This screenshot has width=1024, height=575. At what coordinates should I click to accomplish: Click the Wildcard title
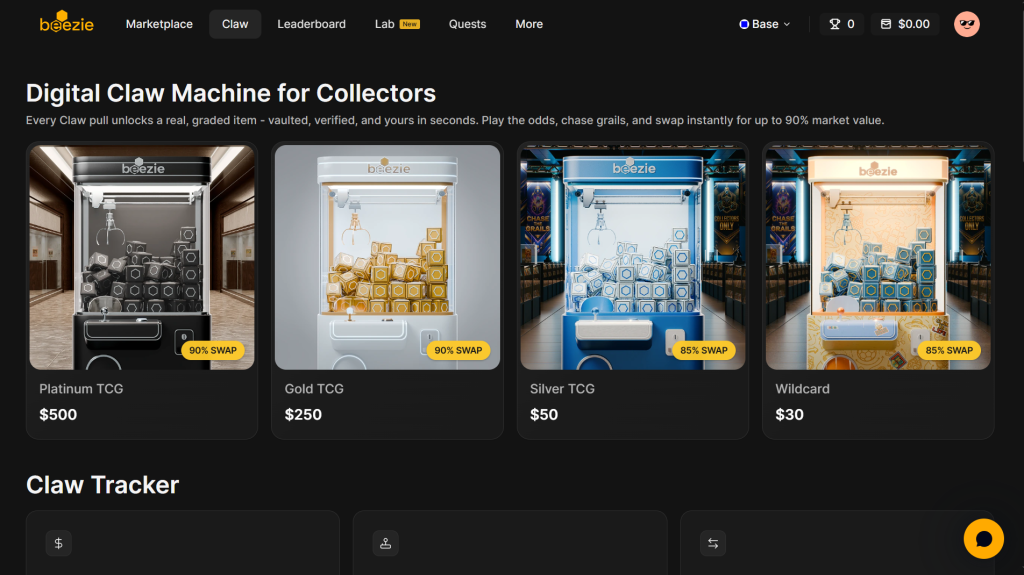[803, 389]
